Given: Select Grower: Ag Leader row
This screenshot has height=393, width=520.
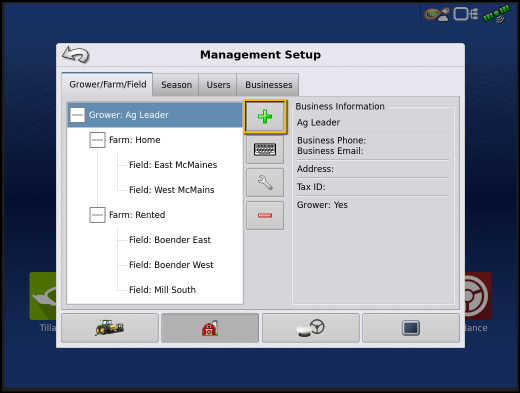Looking at the screenshot, I should [x=155, y=115].
